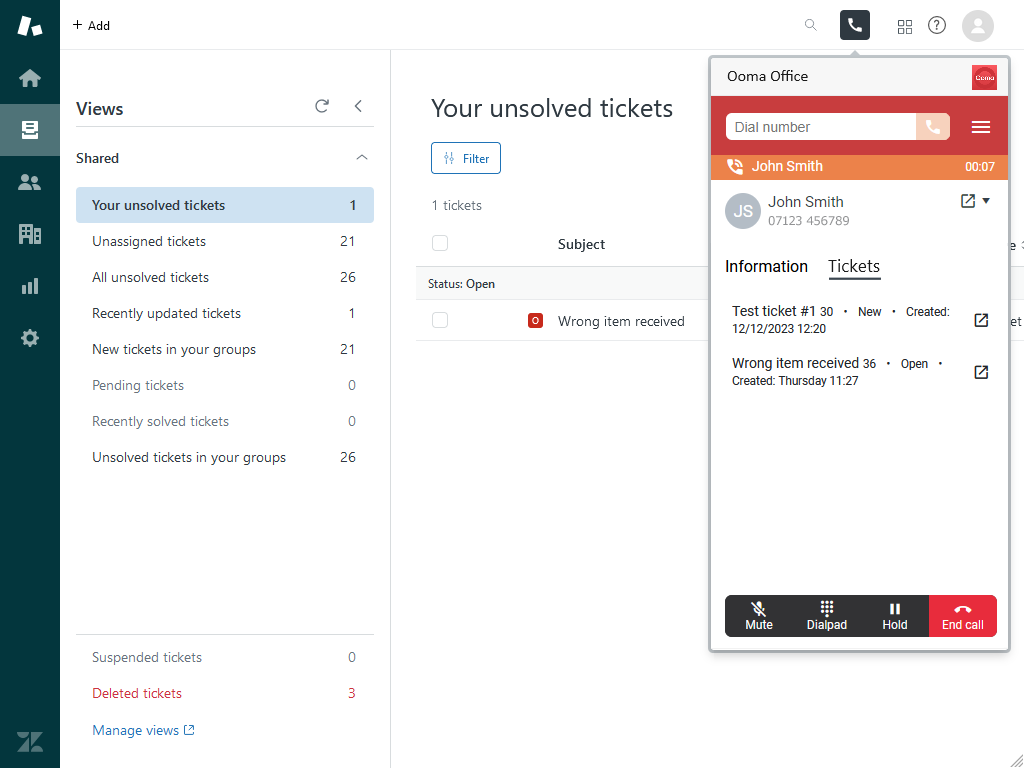This screenshot has width=1024, height=768.
Task: Open the Add menu
Action: coord(91,25)
